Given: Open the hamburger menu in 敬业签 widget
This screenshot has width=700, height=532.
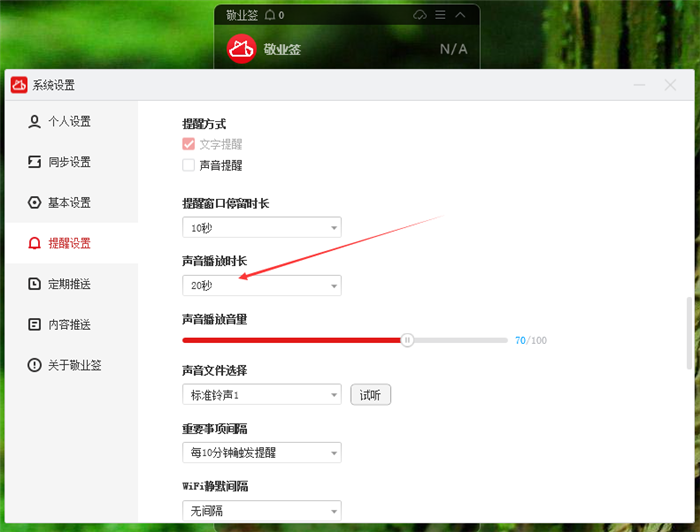Looking at the screenshot, I should [x=440, y=15].
